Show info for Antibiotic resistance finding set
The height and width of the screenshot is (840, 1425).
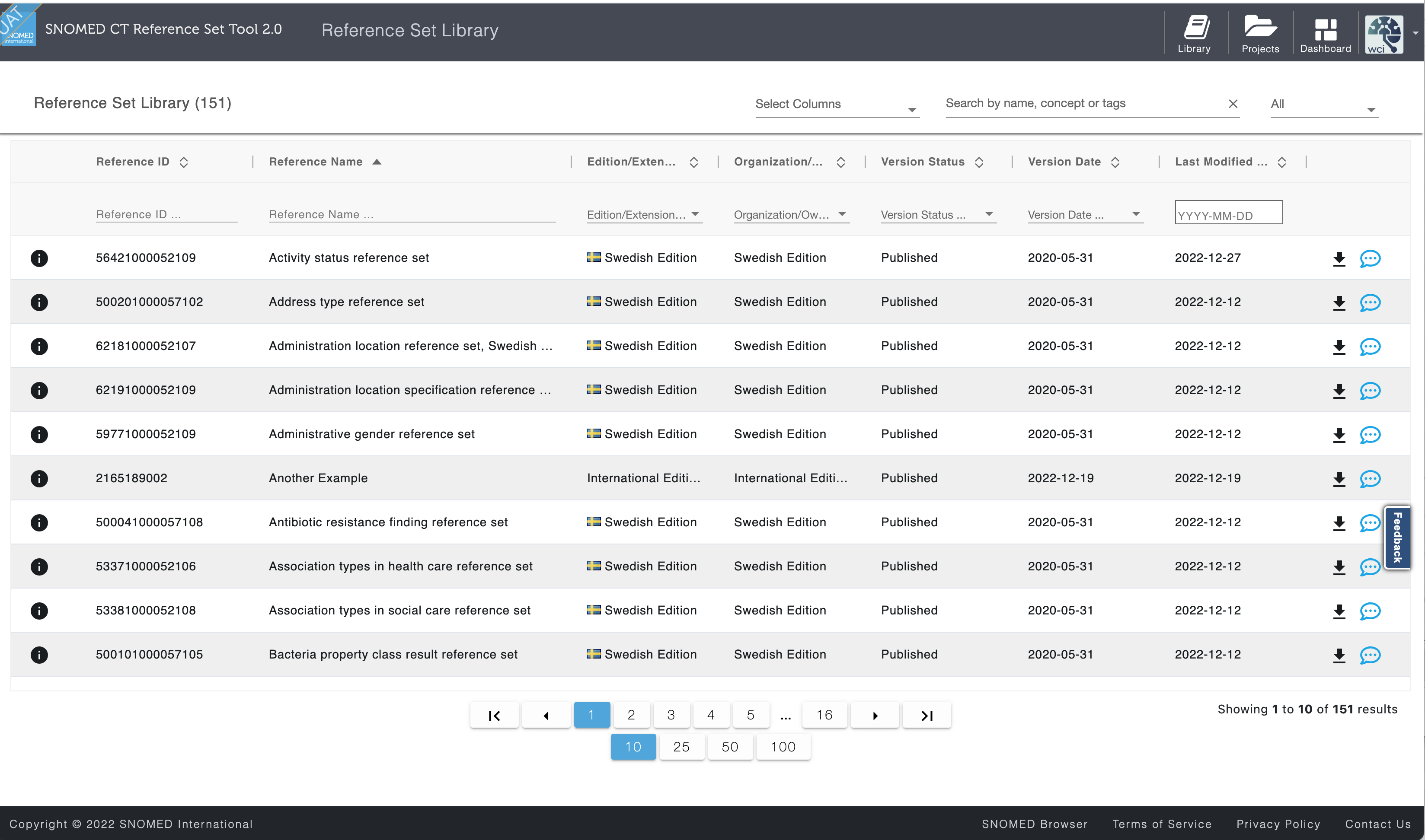[39, 522]
